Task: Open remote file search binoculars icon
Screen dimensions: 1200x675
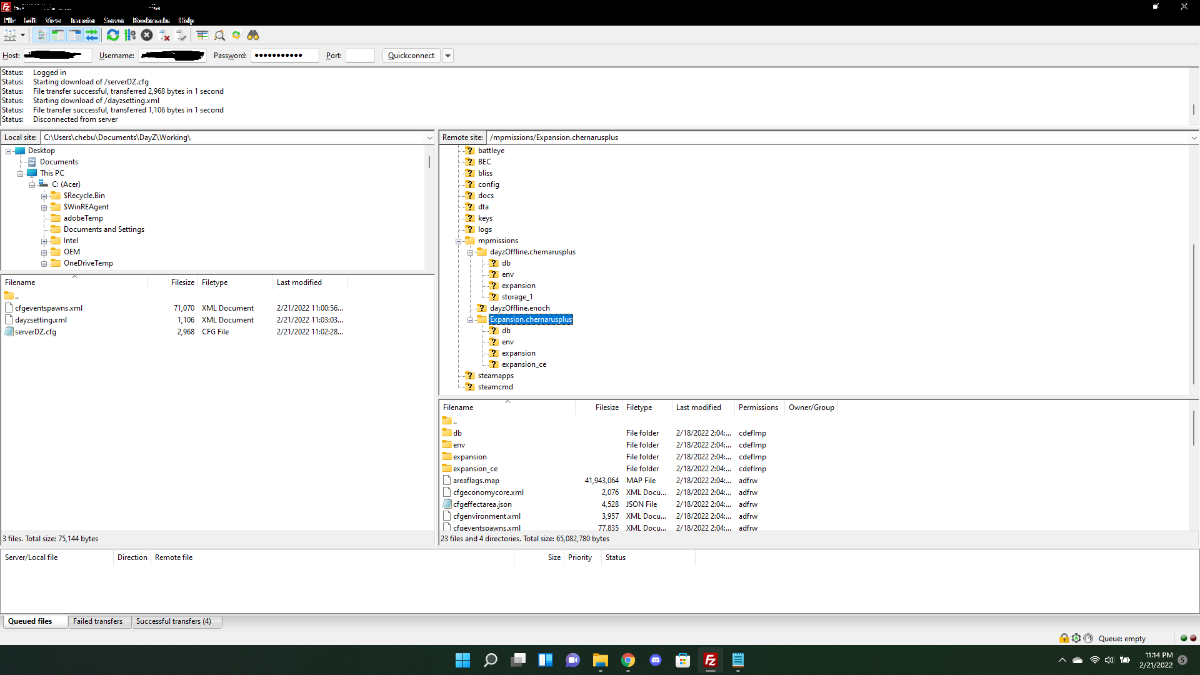Action: coord(253,35)
